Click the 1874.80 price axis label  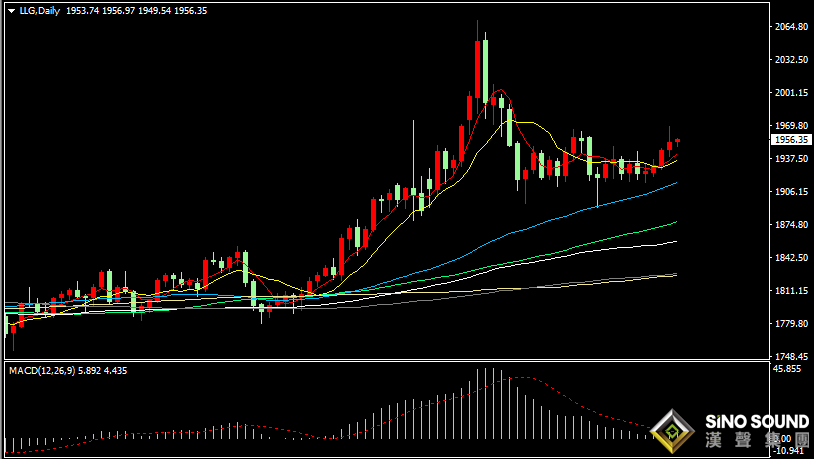pyautogui.click(x=792, y=225)
